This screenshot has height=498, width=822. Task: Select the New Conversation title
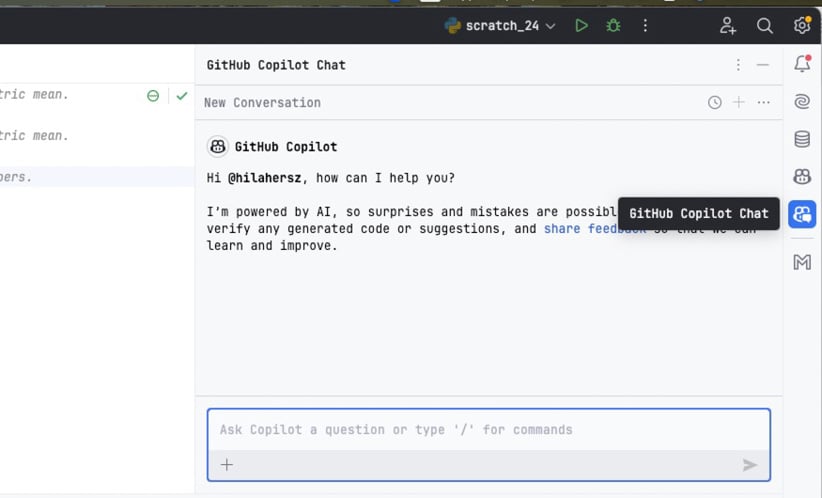point(262,103)
